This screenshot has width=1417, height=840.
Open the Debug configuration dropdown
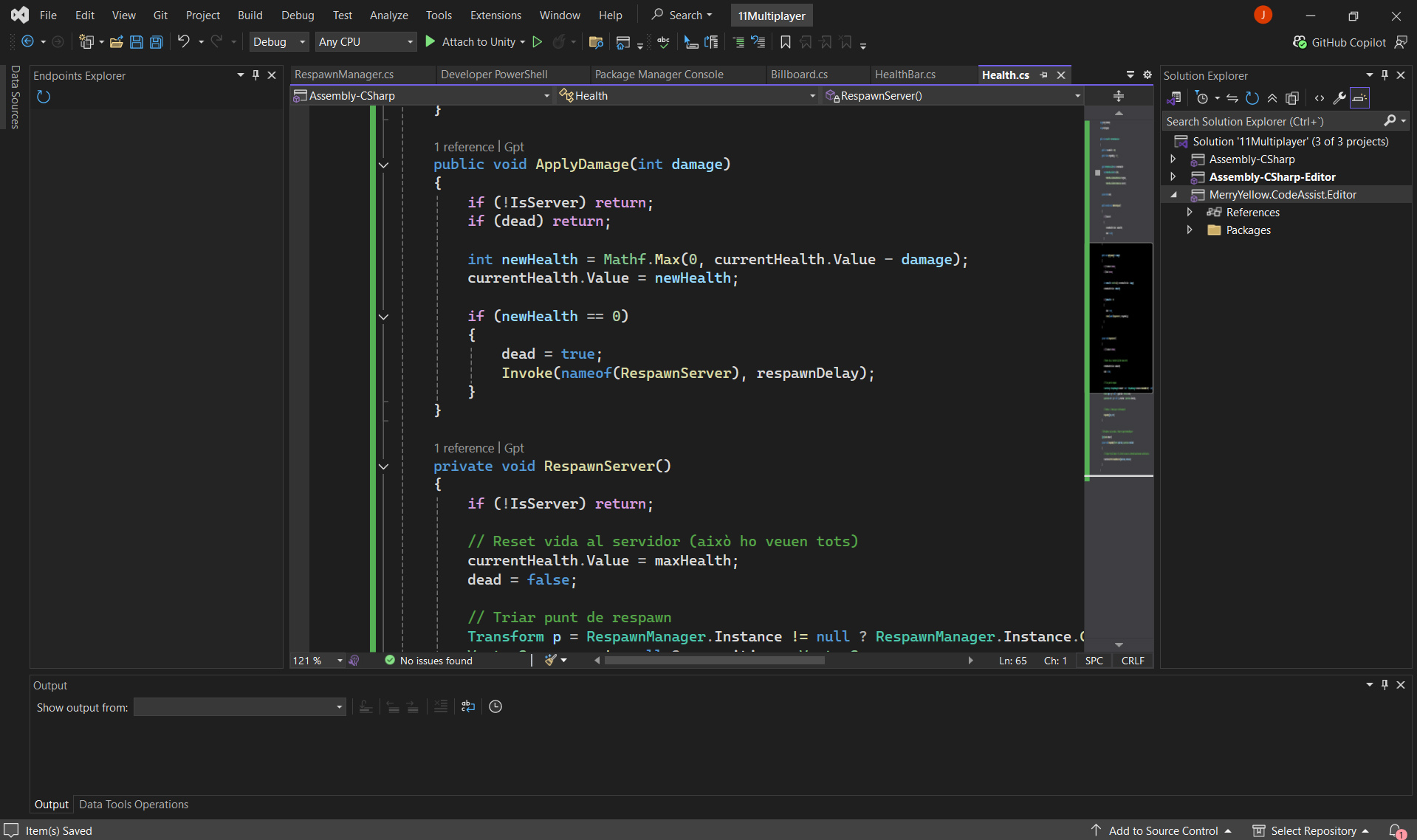[x=279, y=42]
